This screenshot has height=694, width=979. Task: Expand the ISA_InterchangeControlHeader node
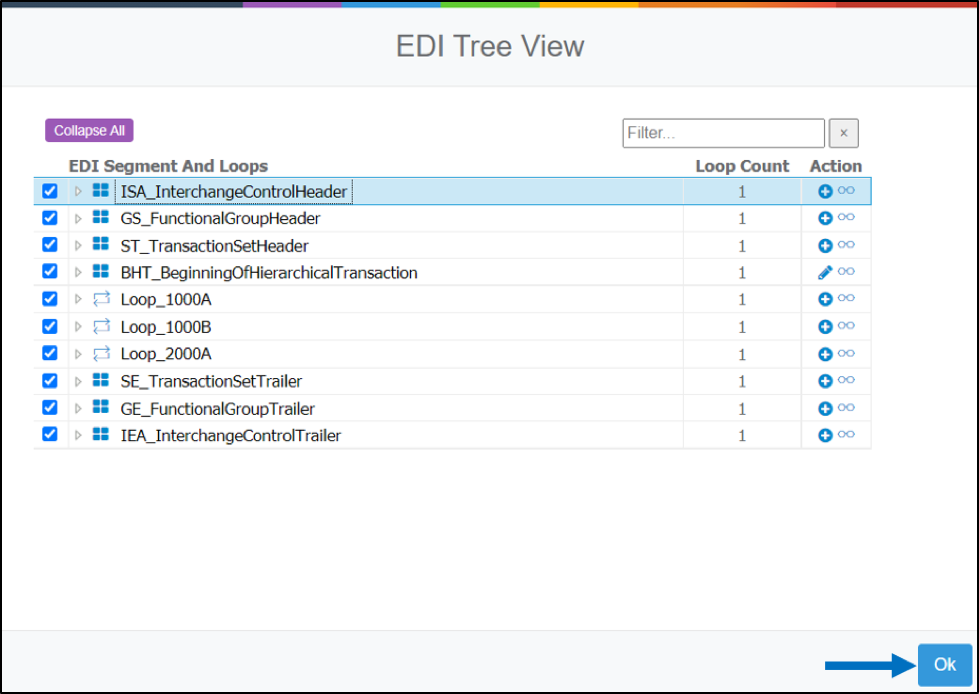[78, 192]
